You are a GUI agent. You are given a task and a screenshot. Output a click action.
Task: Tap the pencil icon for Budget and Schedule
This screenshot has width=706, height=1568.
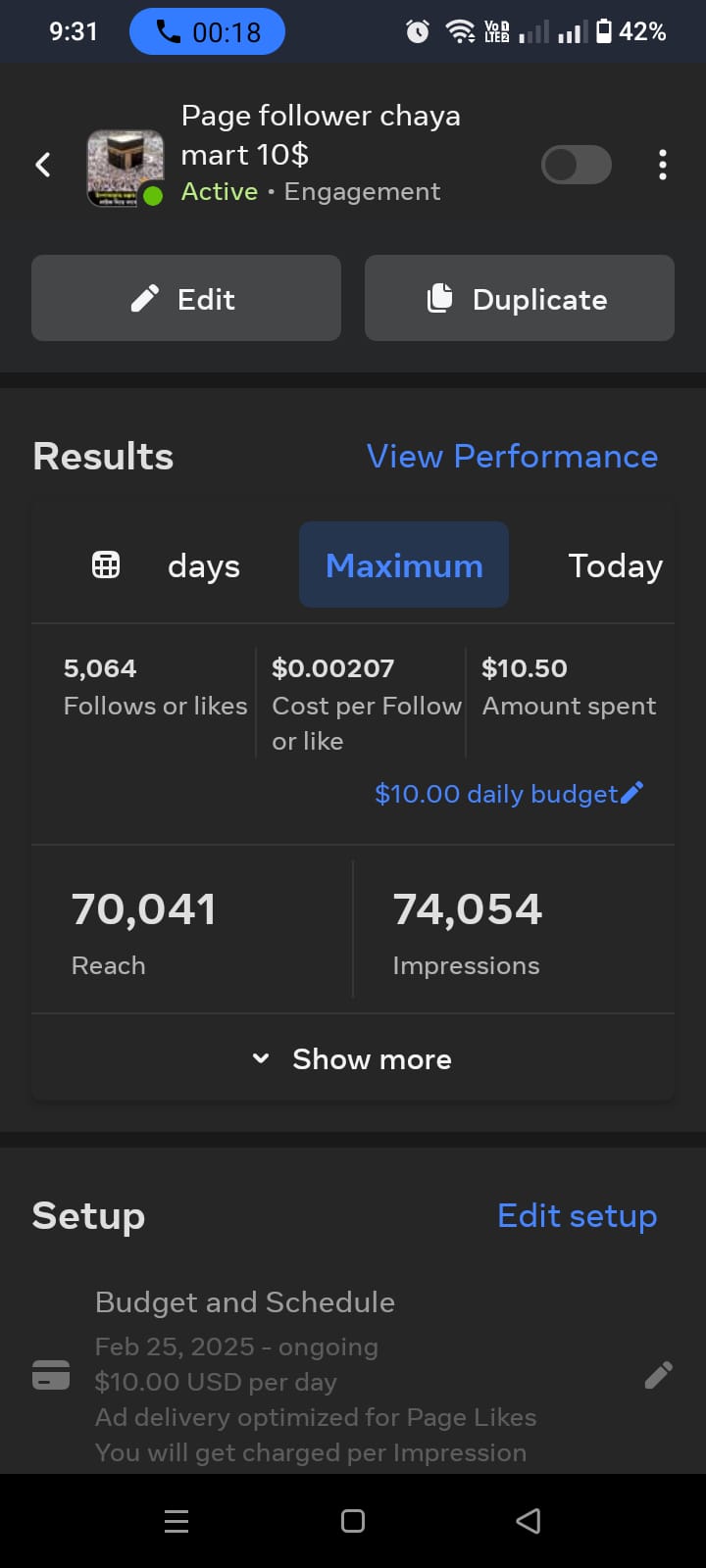pos(658,1375)
